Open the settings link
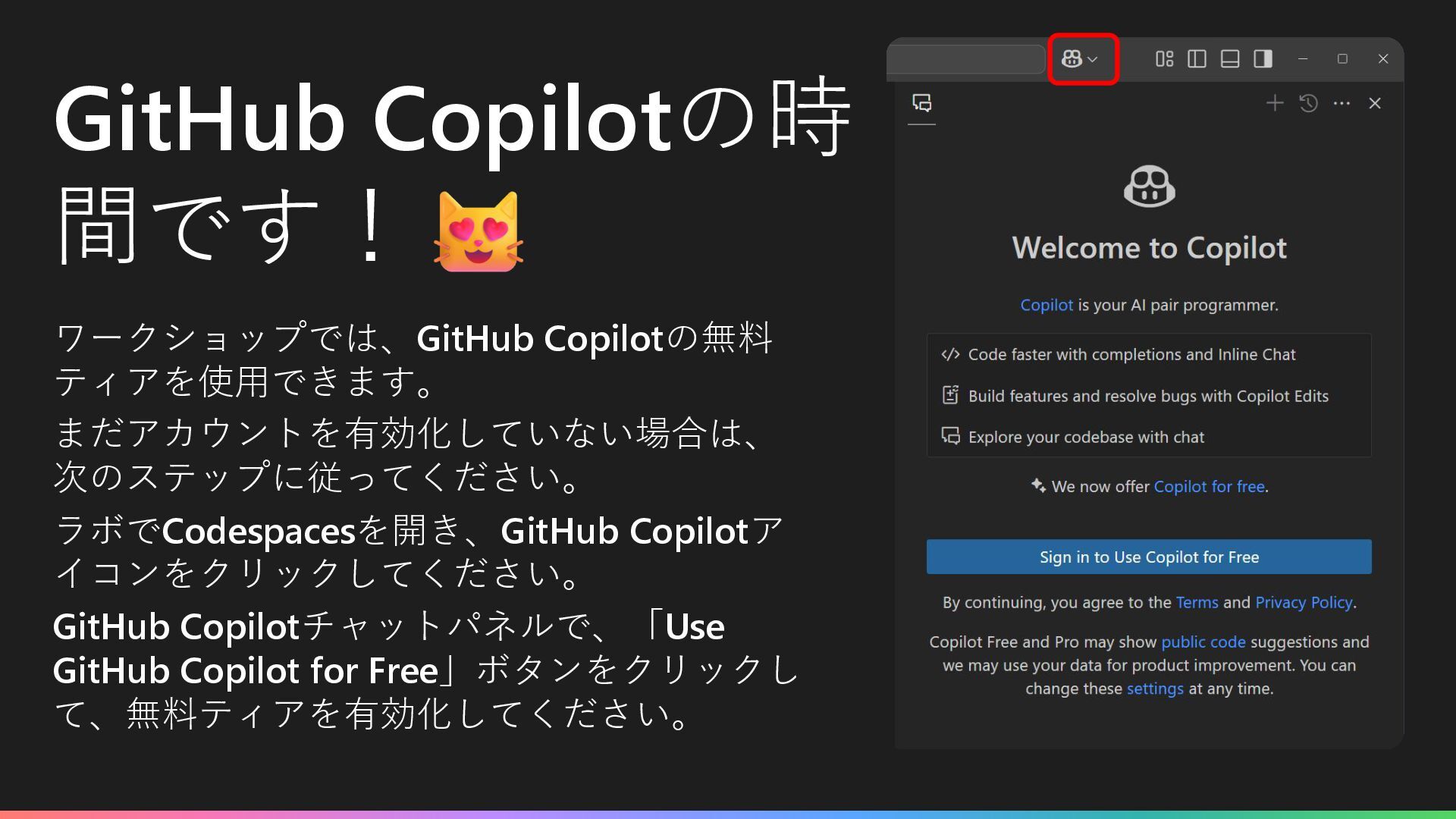 tap(1155, 689)
